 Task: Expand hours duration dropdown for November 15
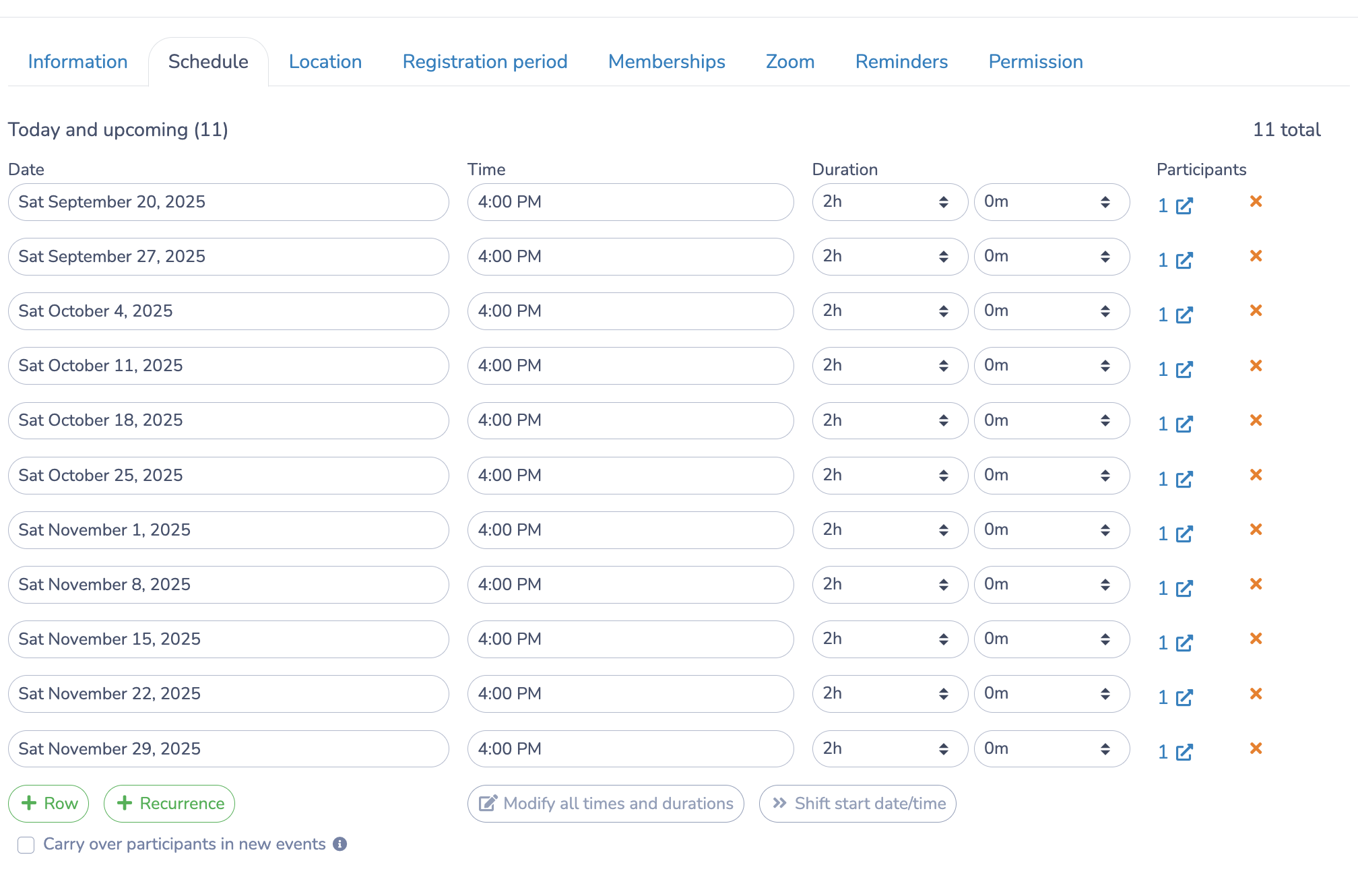tap(889, 639)
